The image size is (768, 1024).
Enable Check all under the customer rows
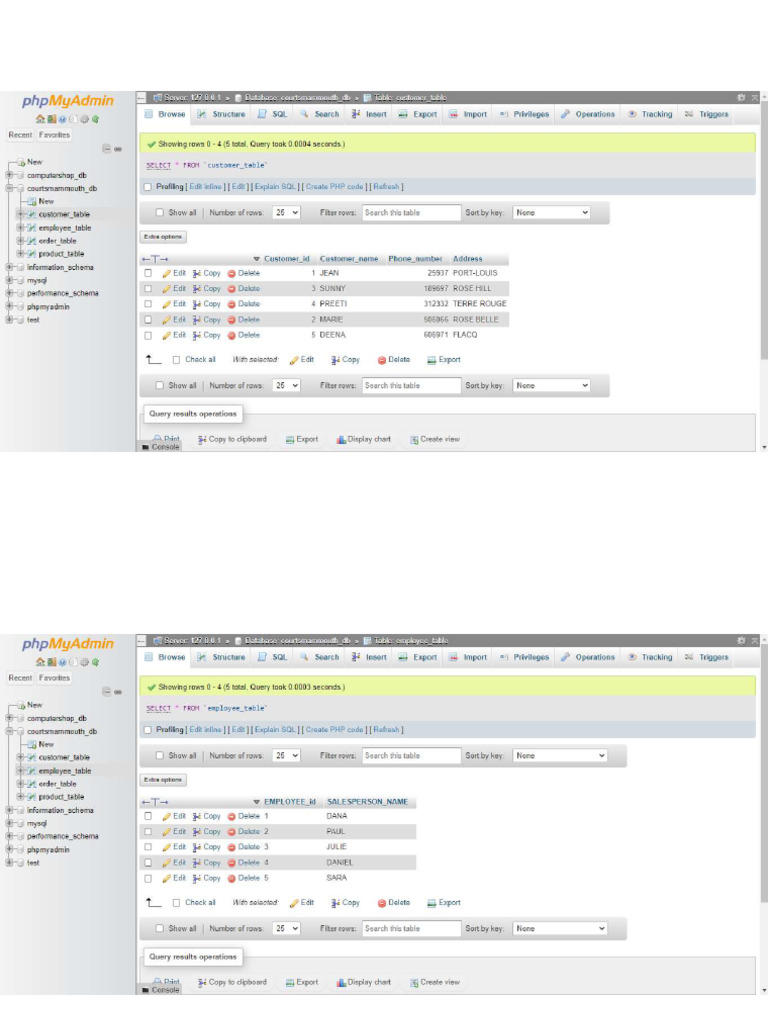[x=176, y=360]
